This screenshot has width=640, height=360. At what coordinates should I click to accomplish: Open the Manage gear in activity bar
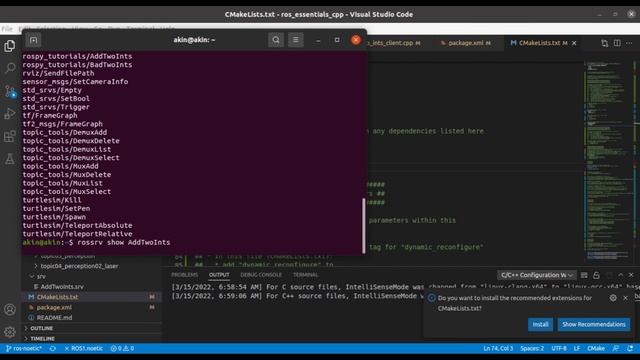[9, 332]
